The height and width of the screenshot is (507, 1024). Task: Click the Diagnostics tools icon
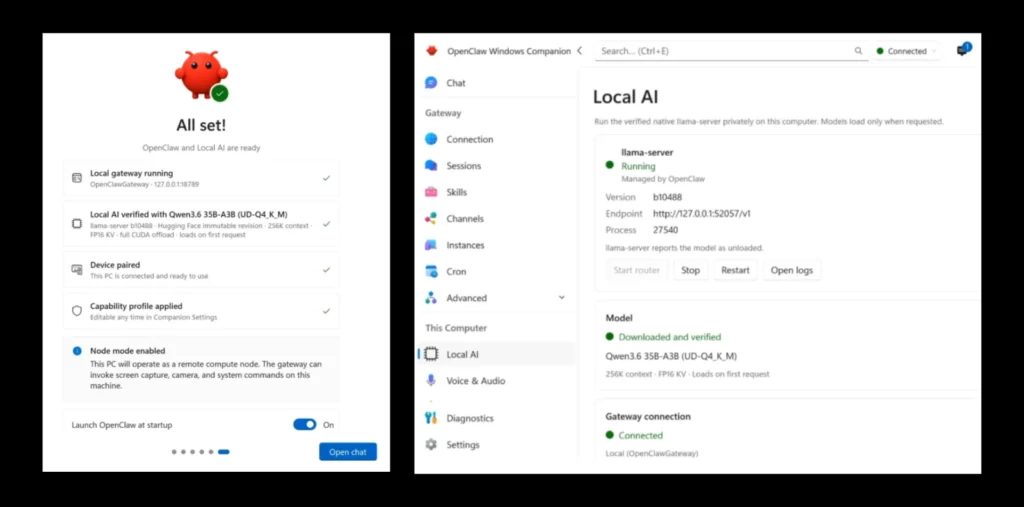click(x=431, y=418)
